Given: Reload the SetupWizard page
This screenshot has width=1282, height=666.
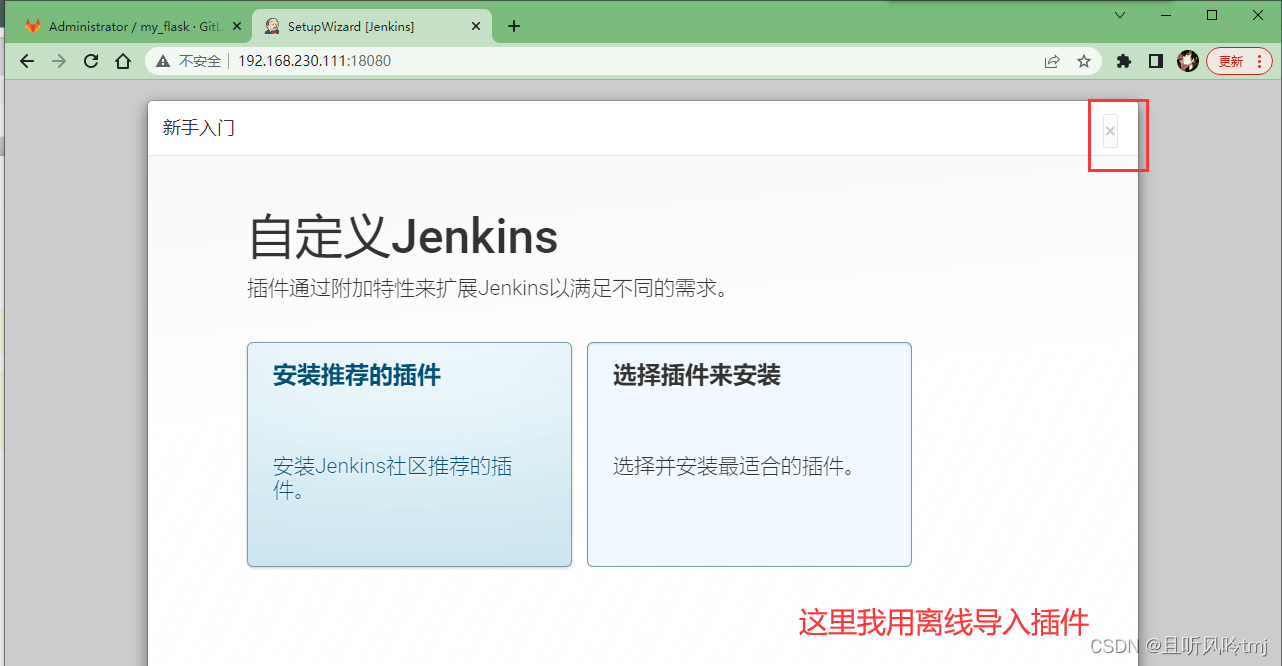Looking at the screenshot, I should coord(90,61).
